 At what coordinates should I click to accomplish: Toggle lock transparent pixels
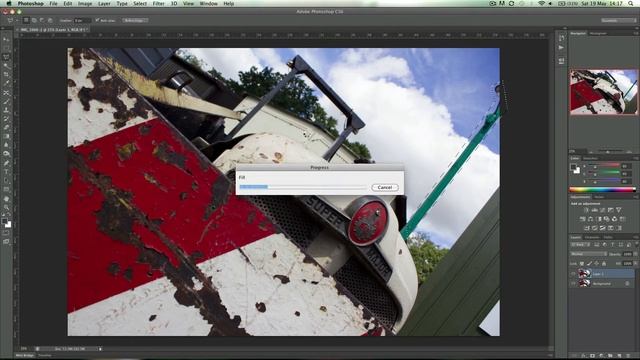point(582,264)
